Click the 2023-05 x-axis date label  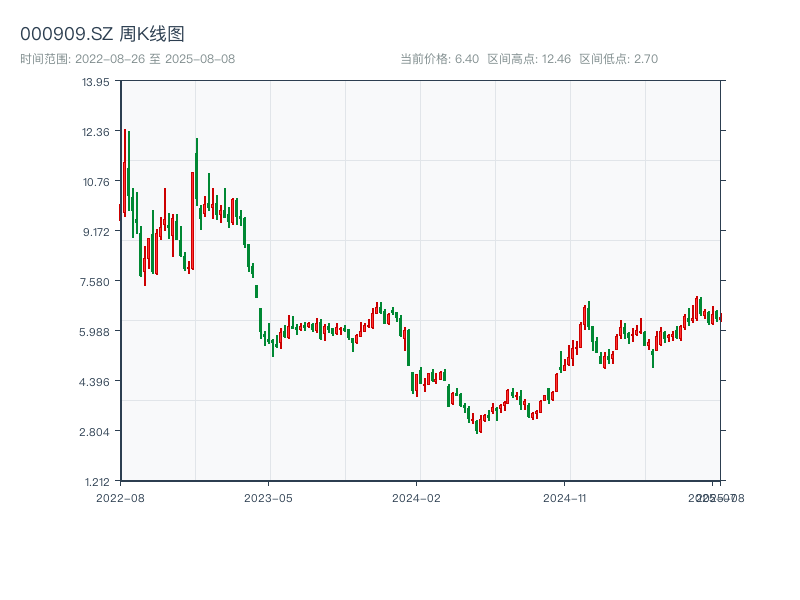tap(268, 497)
